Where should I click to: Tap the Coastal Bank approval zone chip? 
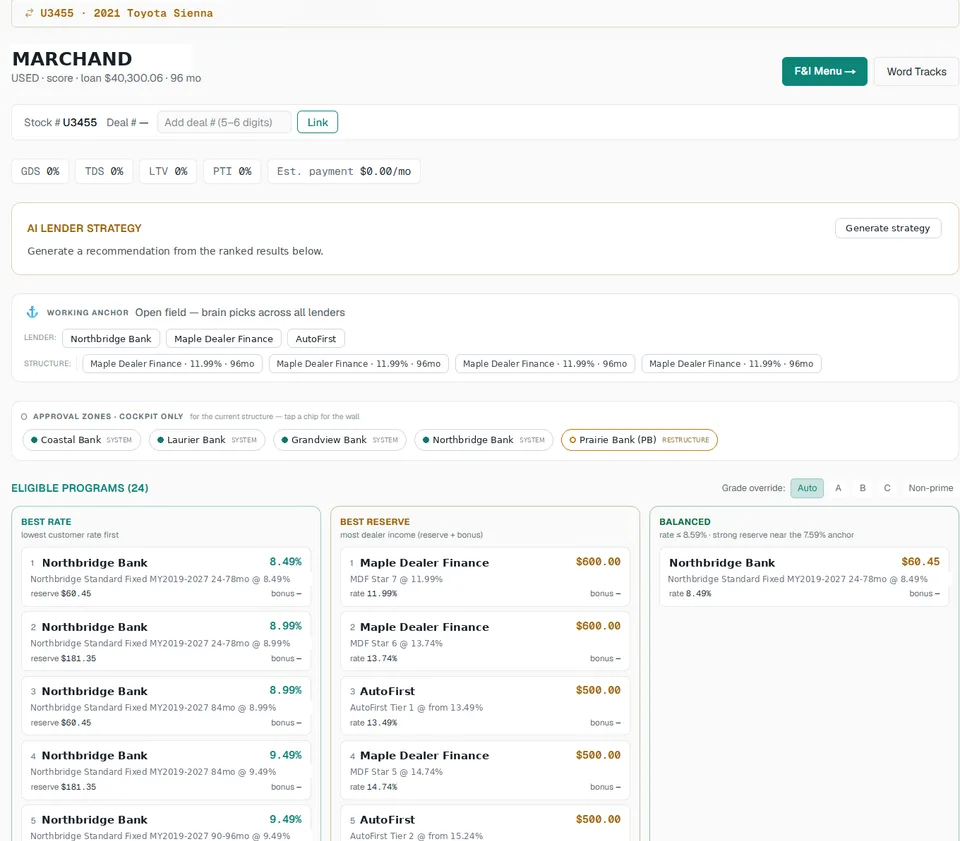81,440
